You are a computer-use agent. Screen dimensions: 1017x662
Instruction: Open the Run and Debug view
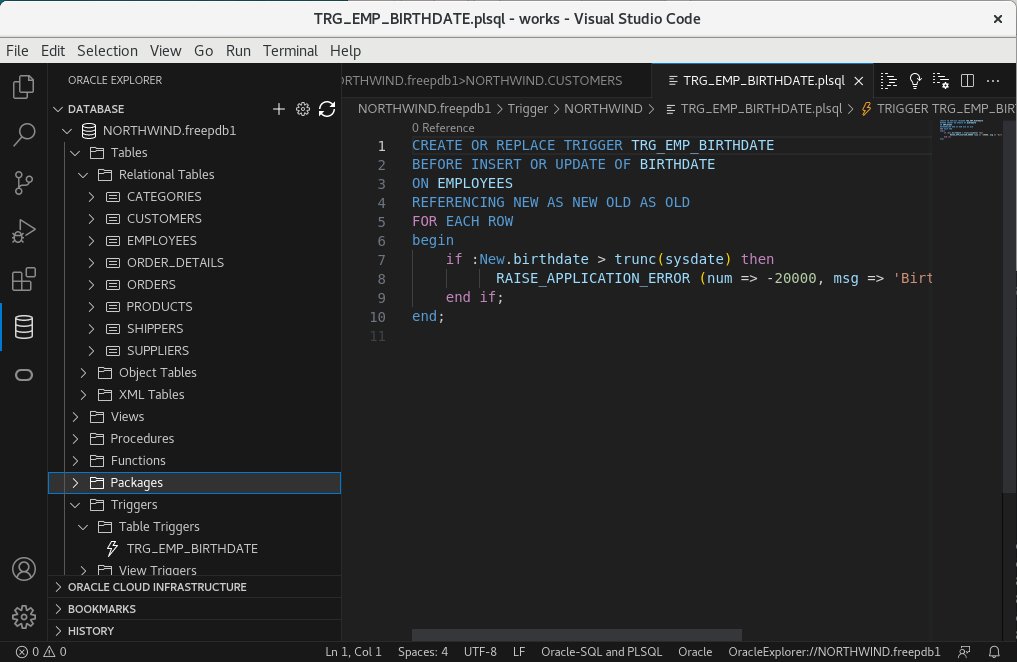click(23, 231)
